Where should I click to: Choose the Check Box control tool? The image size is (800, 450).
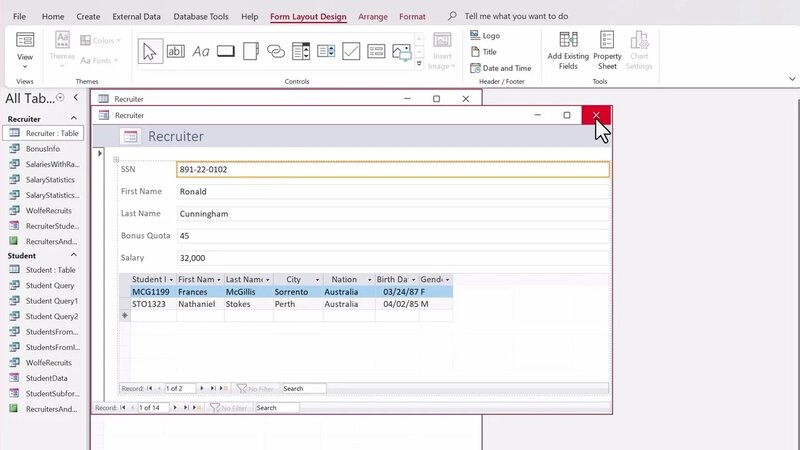(351, 51)
